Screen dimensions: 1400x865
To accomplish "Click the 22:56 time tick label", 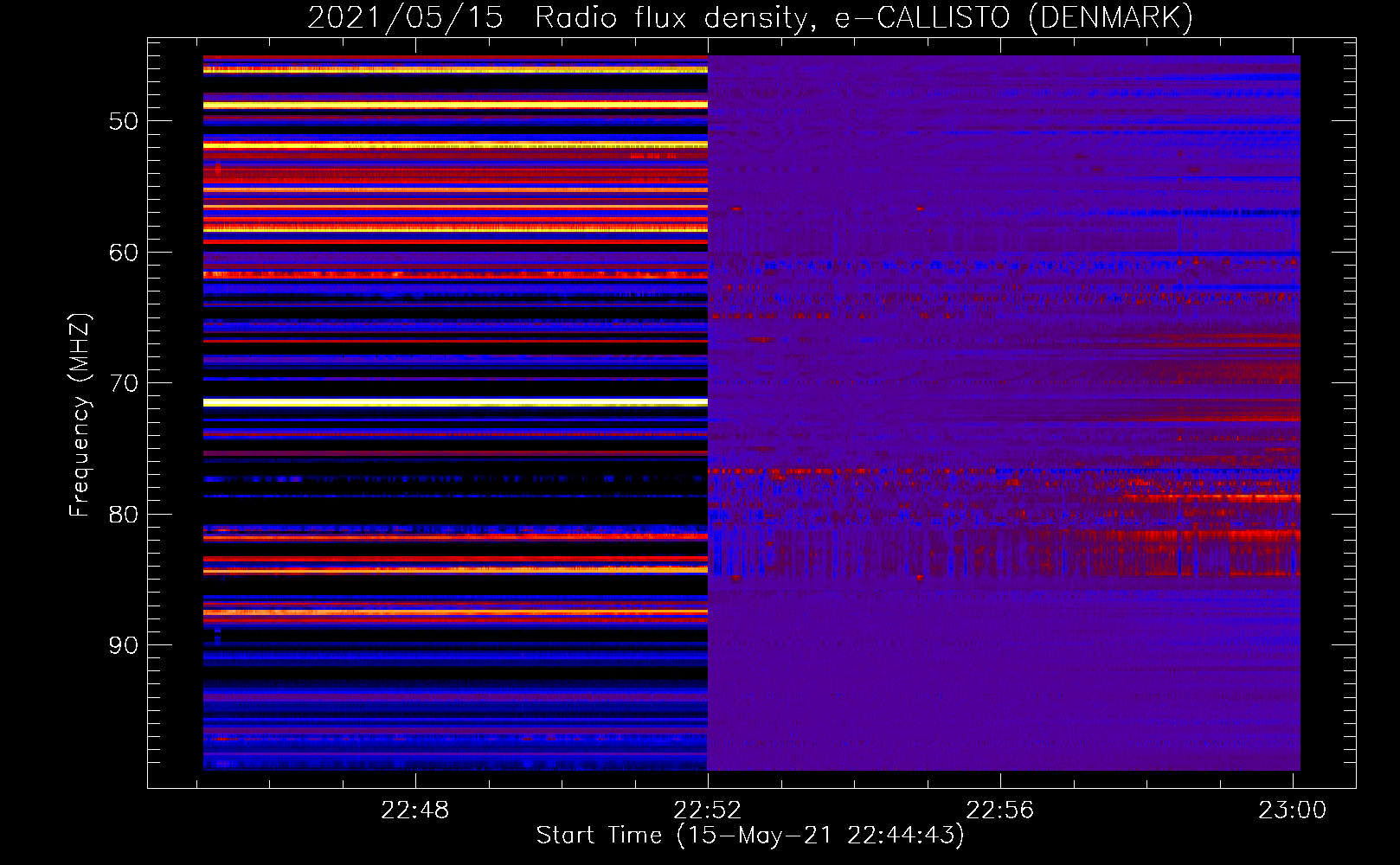I will [x=1000, y=811].
